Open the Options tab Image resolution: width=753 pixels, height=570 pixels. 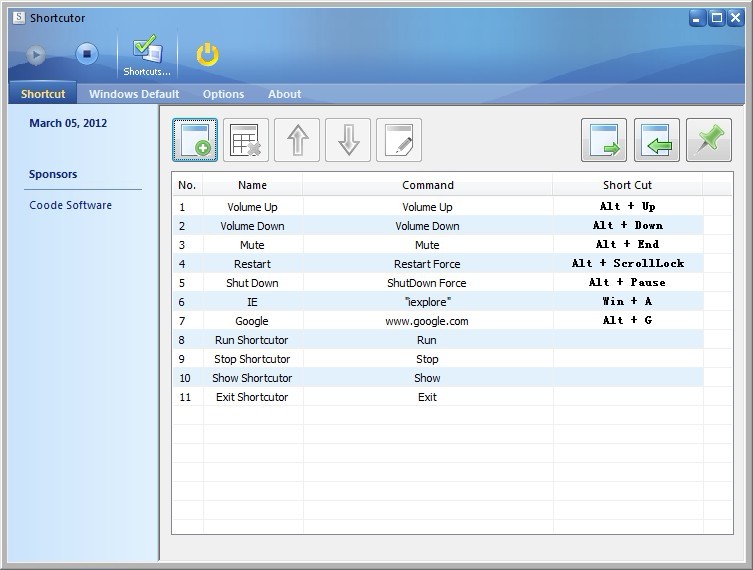[x=223, y=94]
